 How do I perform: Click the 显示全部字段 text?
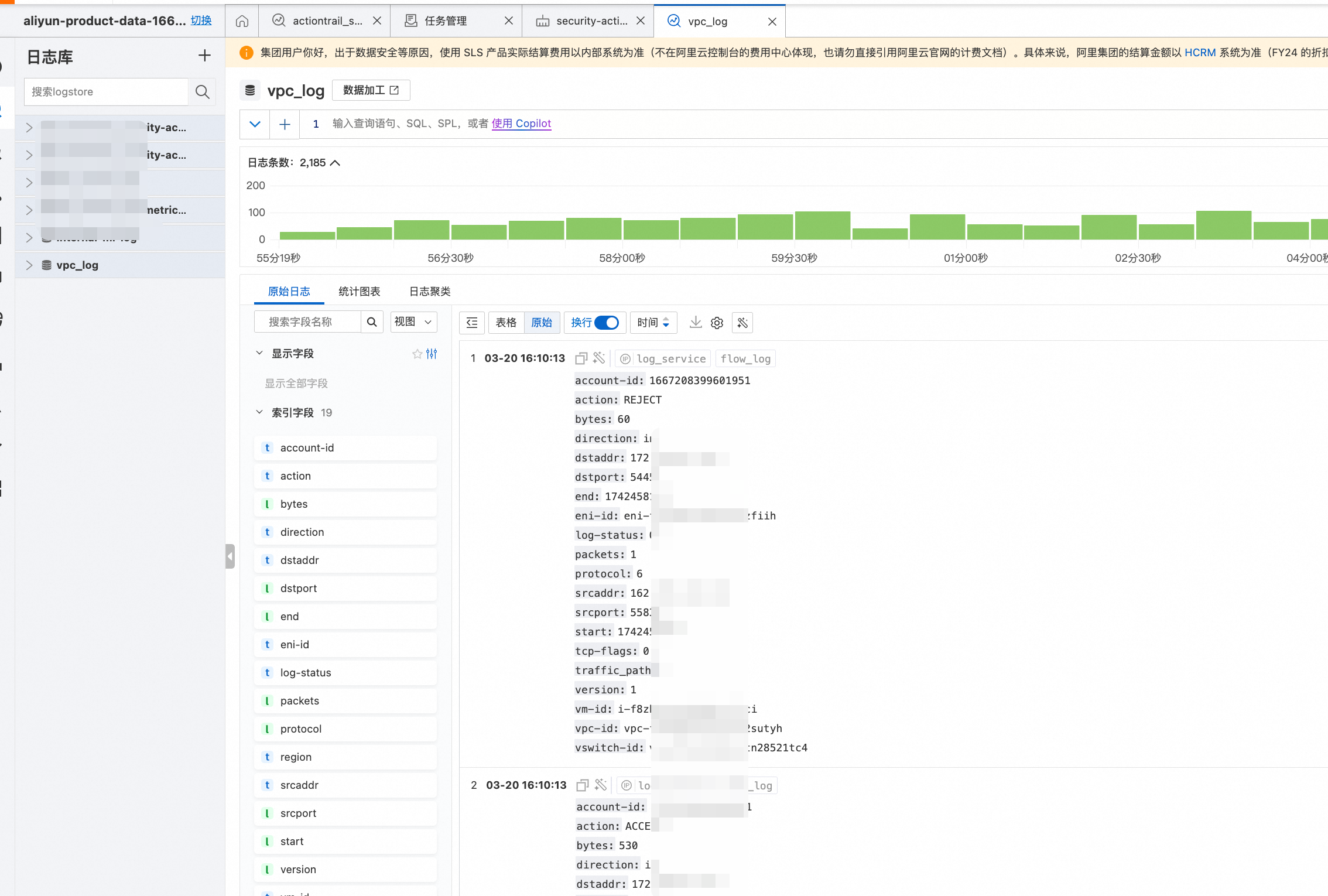pyautogui.click(x=296, y=384)
